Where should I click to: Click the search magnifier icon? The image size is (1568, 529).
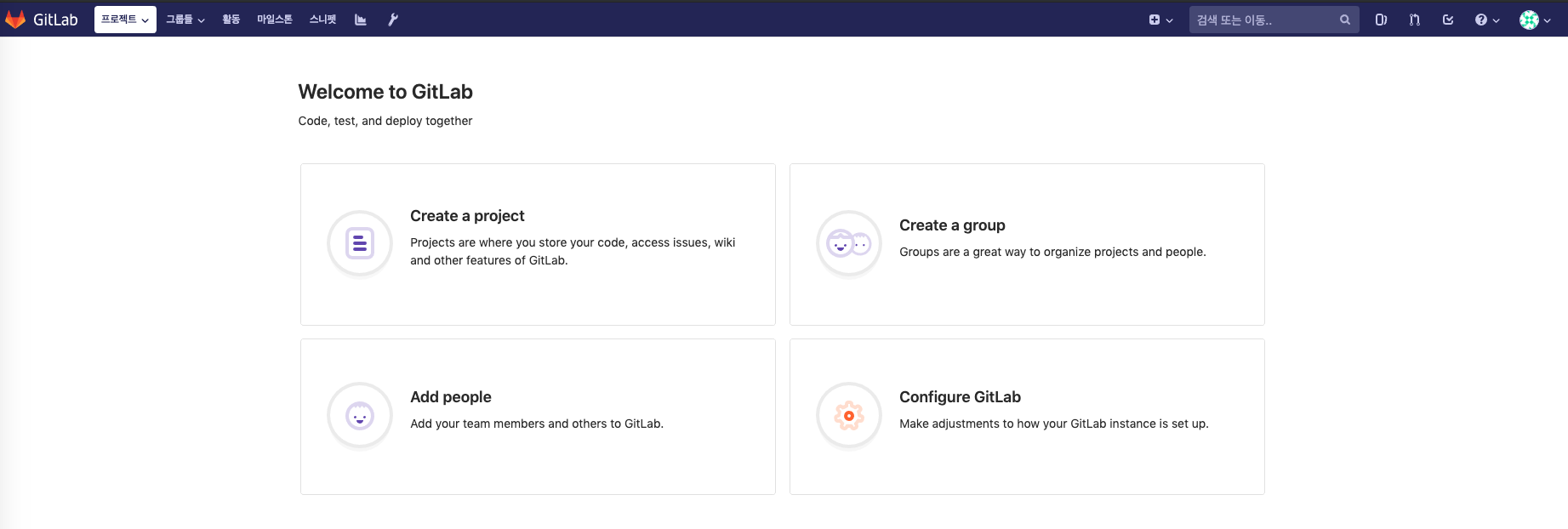click(1345, 20)
